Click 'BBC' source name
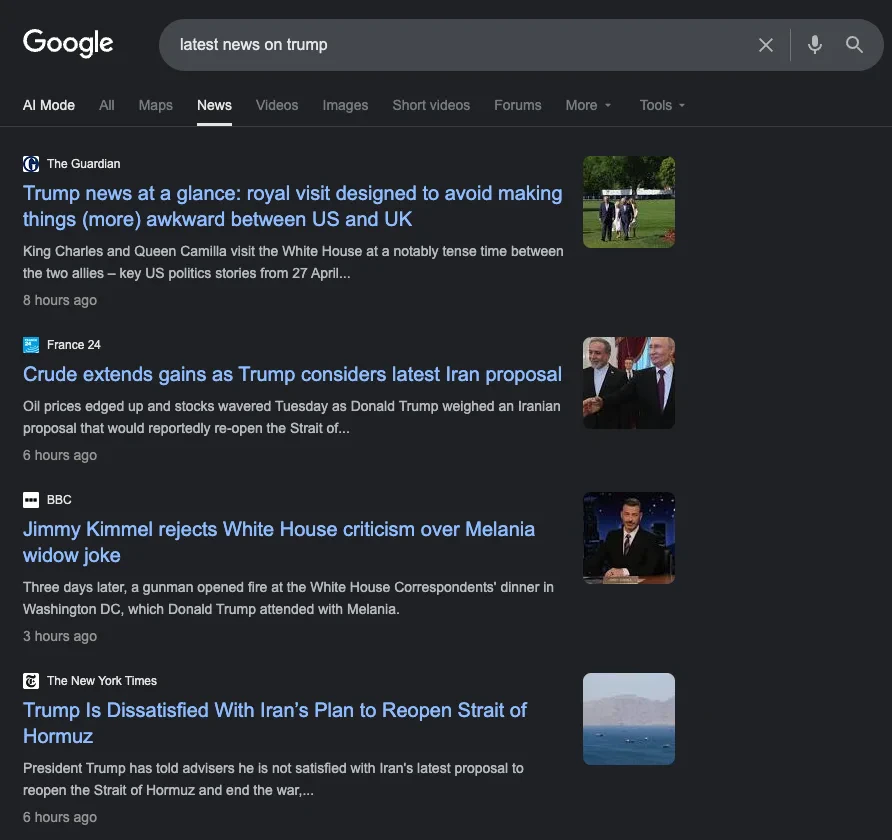 [59, 500]
